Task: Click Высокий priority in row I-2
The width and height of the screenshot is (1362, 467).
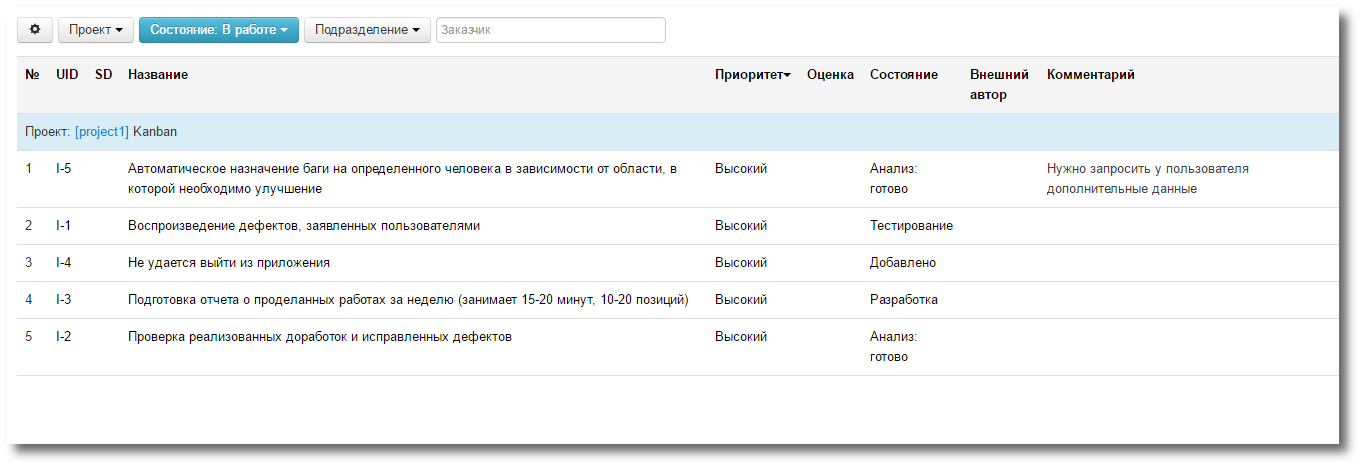Action: (741, 337)
